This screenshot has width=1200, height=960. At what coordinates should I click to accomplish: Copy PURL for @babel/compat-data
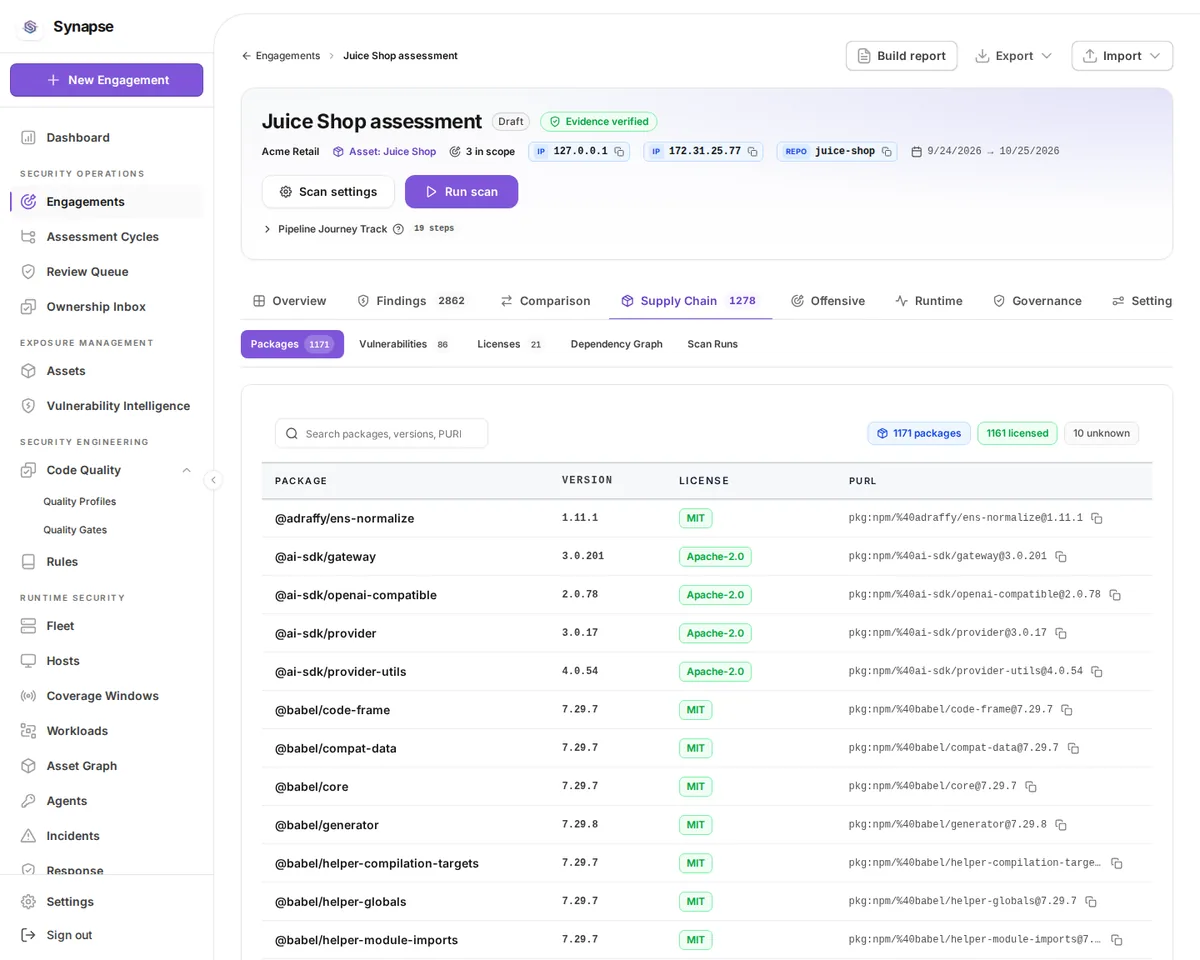1072,748
